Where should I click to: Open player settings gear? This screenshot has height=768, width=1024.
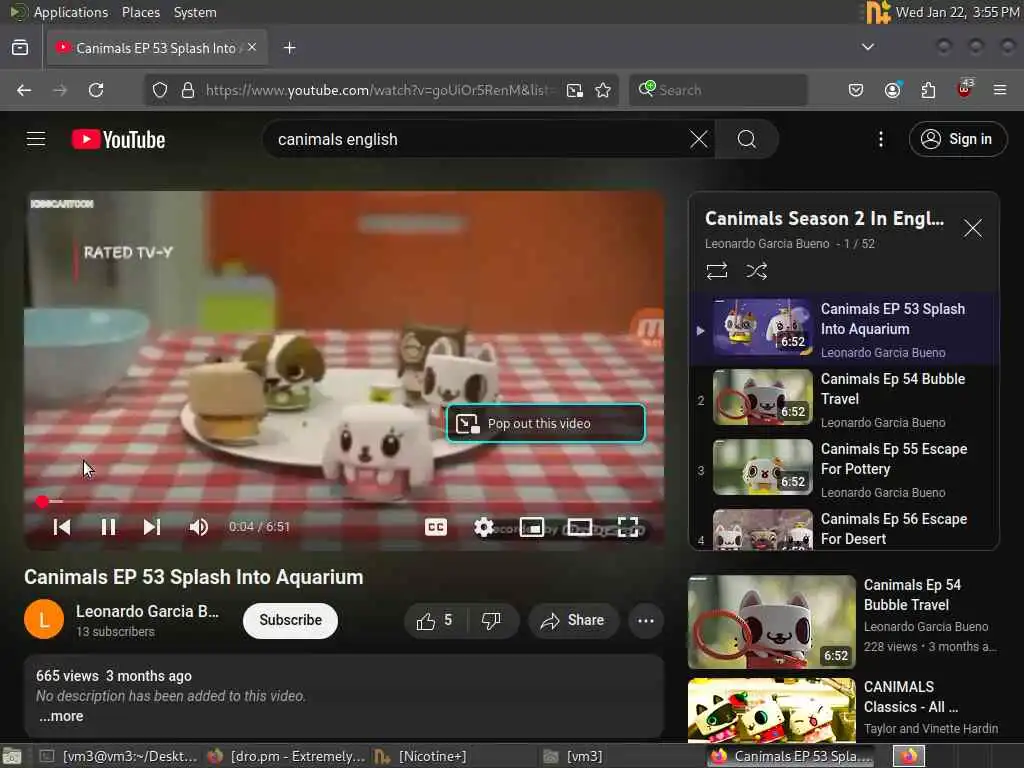(x=483, y=527)
